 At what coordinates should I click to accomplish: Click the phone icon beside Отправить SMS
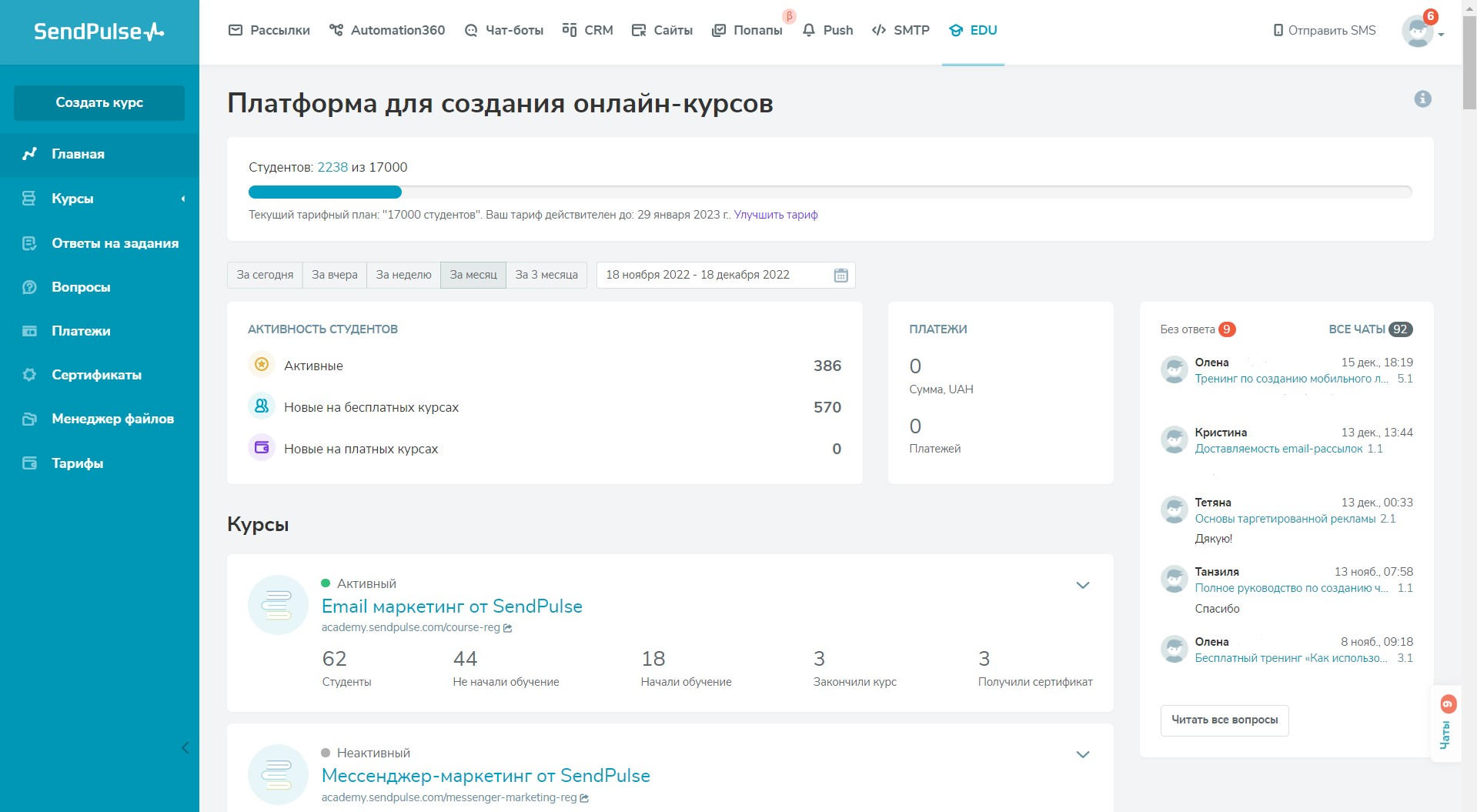tap(1278, 31)
